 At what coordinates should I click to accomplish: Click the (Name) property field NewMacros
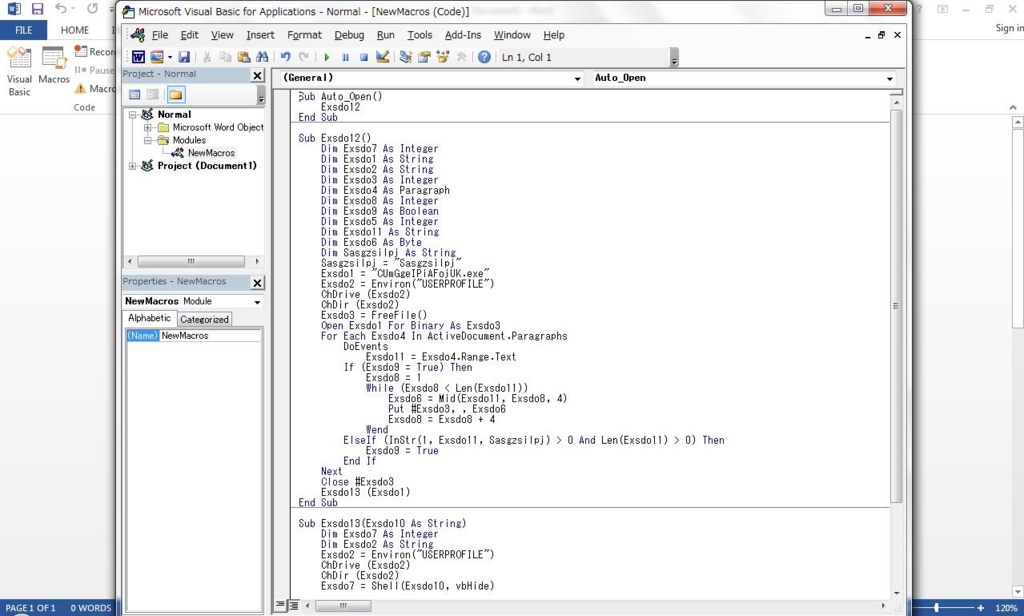(x=194, y=336)
